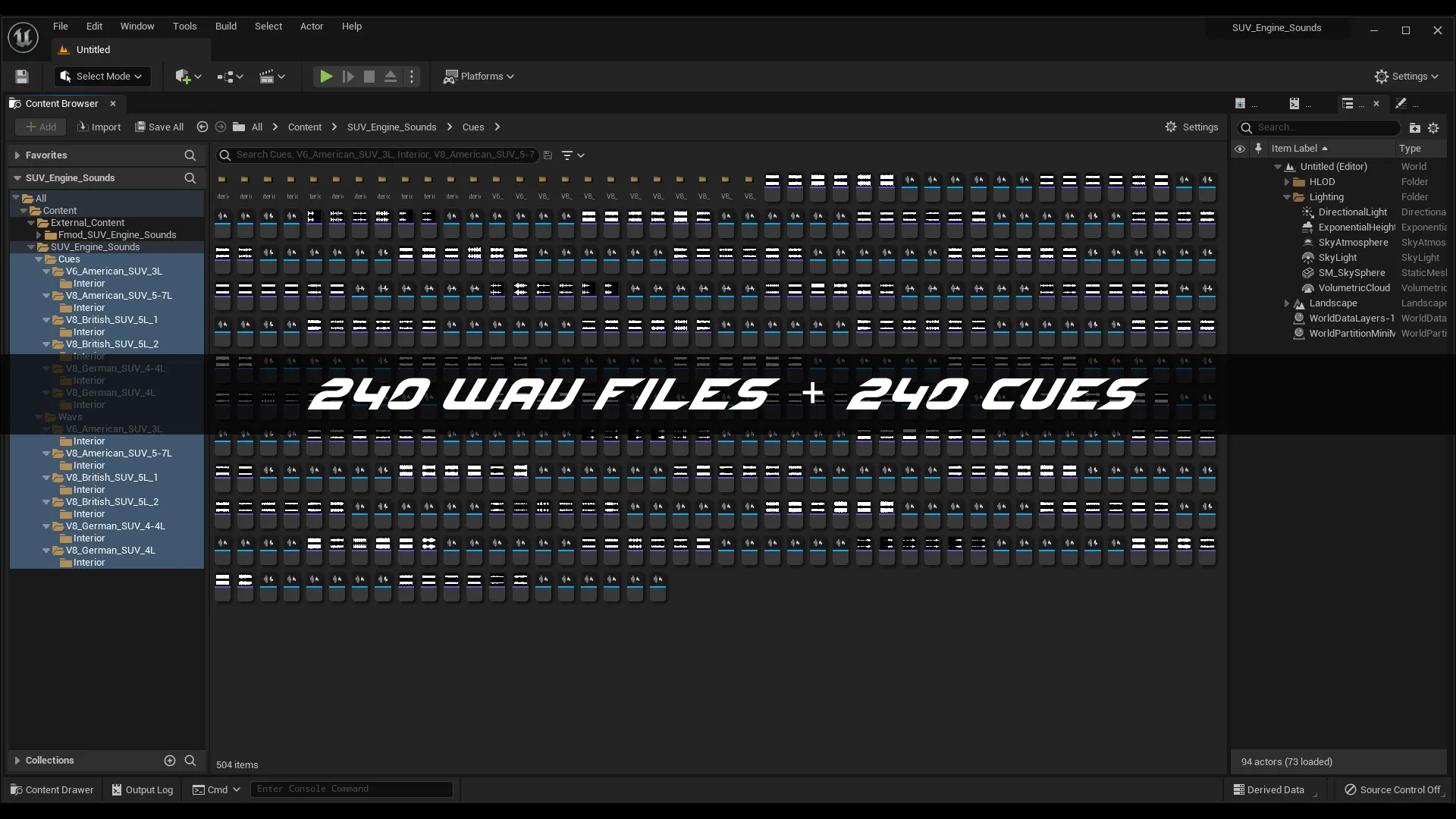Open the Select Mode dropdown
Screen dimensions: 1456x819
coord(102,77)
